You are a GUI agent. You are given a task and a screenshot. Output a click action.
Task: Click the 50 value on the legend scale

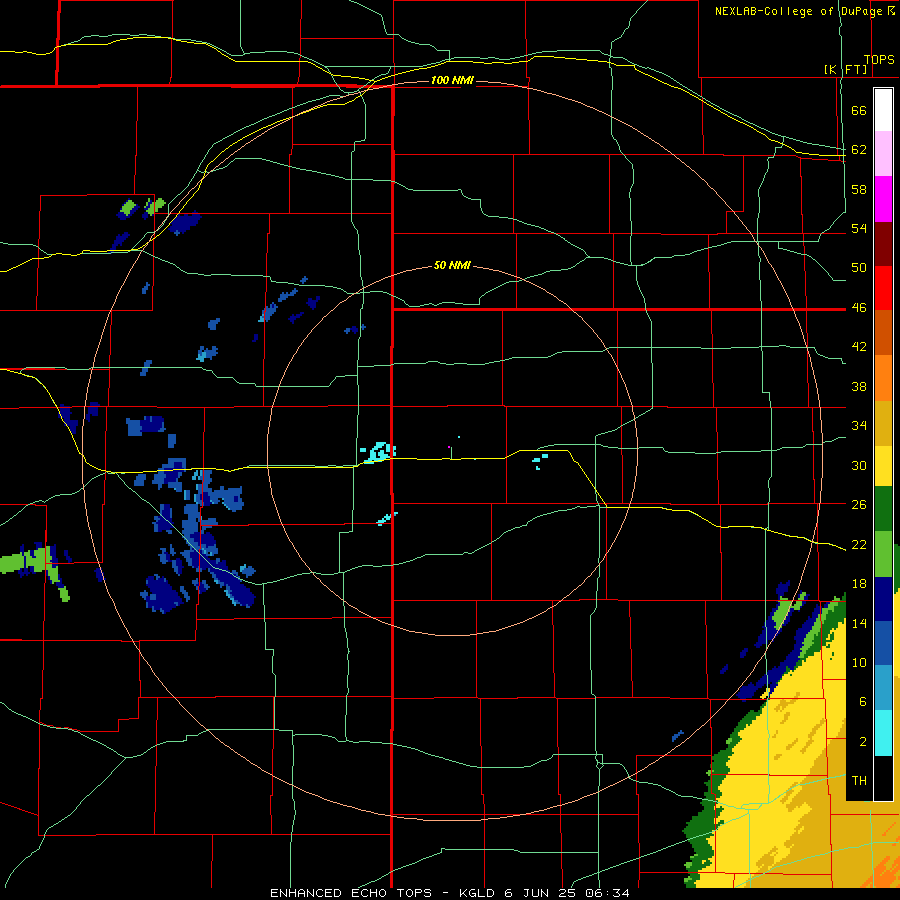pos(859,267)
